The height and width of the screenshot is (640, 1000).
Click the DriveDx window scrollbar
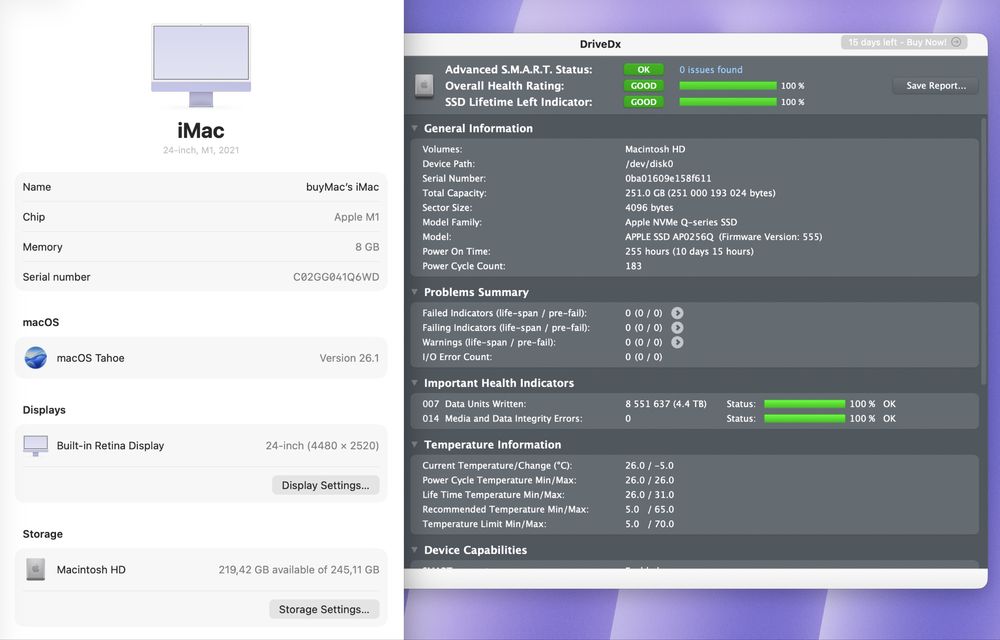click(x=983, y=252)
